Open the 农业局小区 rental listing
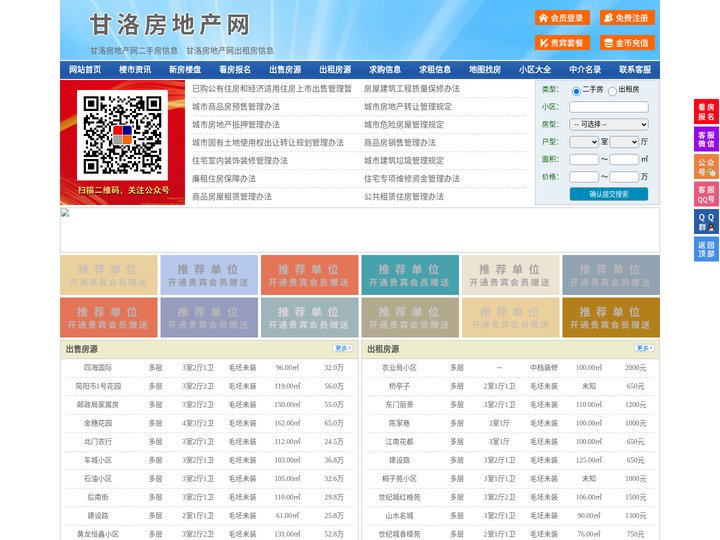Image resolution: width=720 pixels, height=540 pixels. click(x=399, y=368)
